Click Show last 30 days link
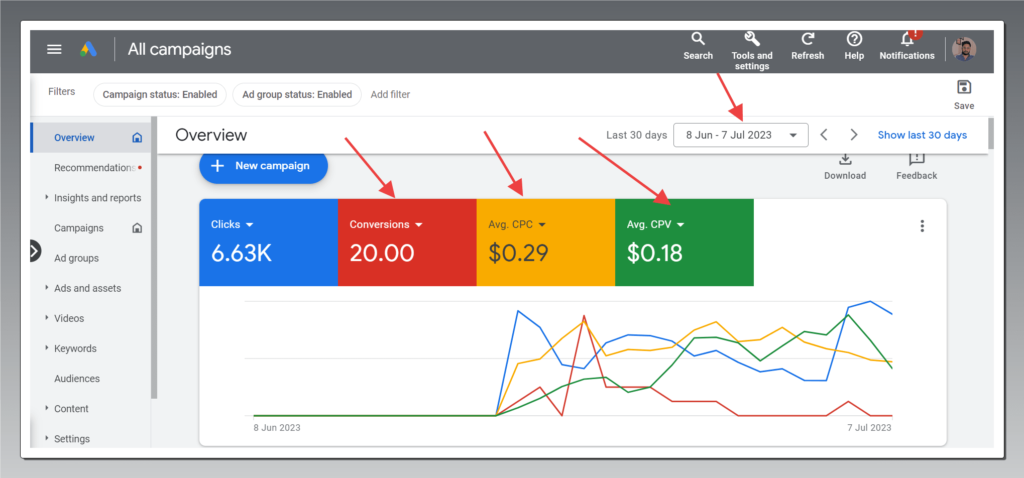 click(922, 135)
